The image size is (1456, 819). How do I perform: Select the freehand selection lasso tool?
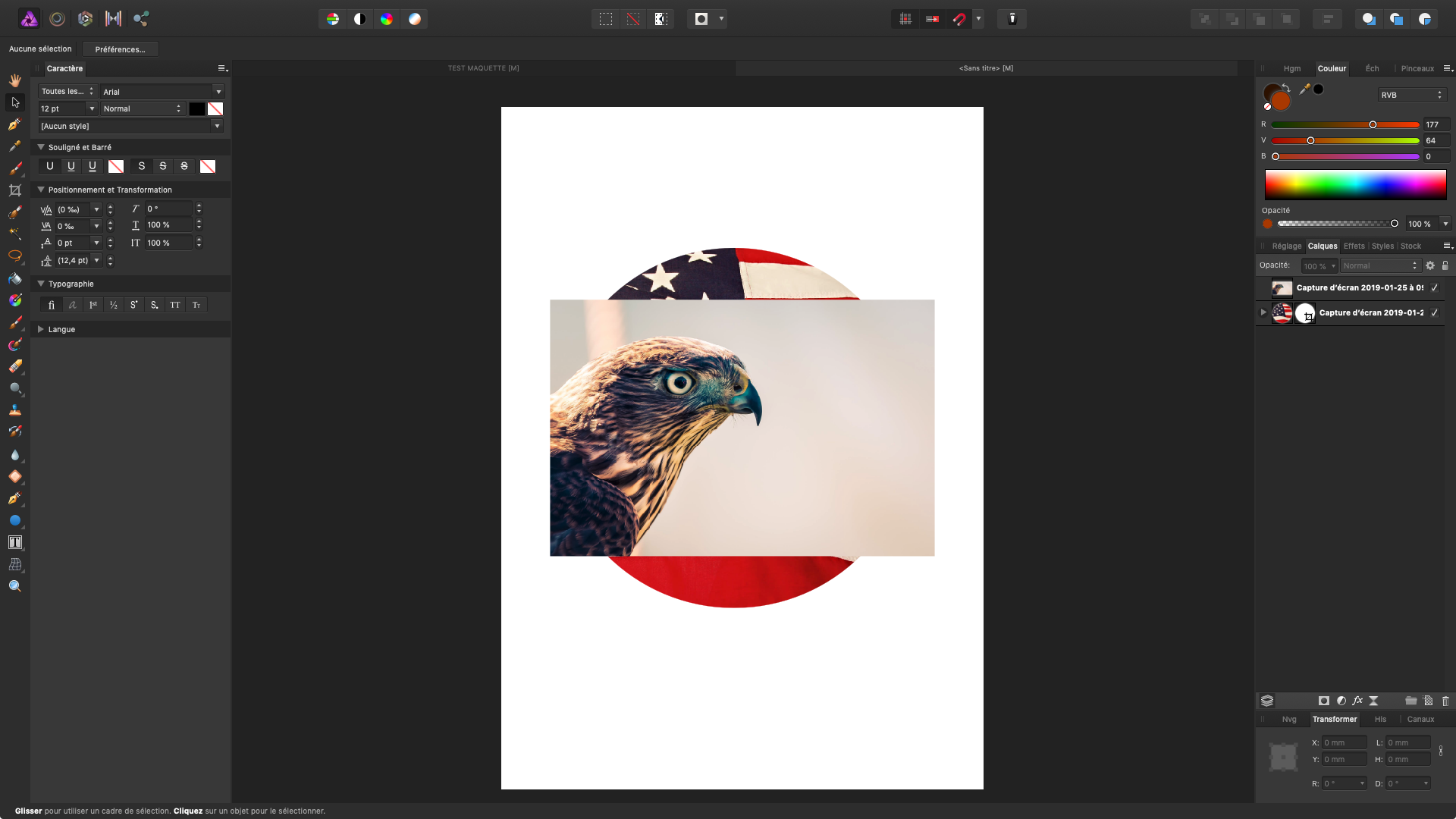point(14,256)
